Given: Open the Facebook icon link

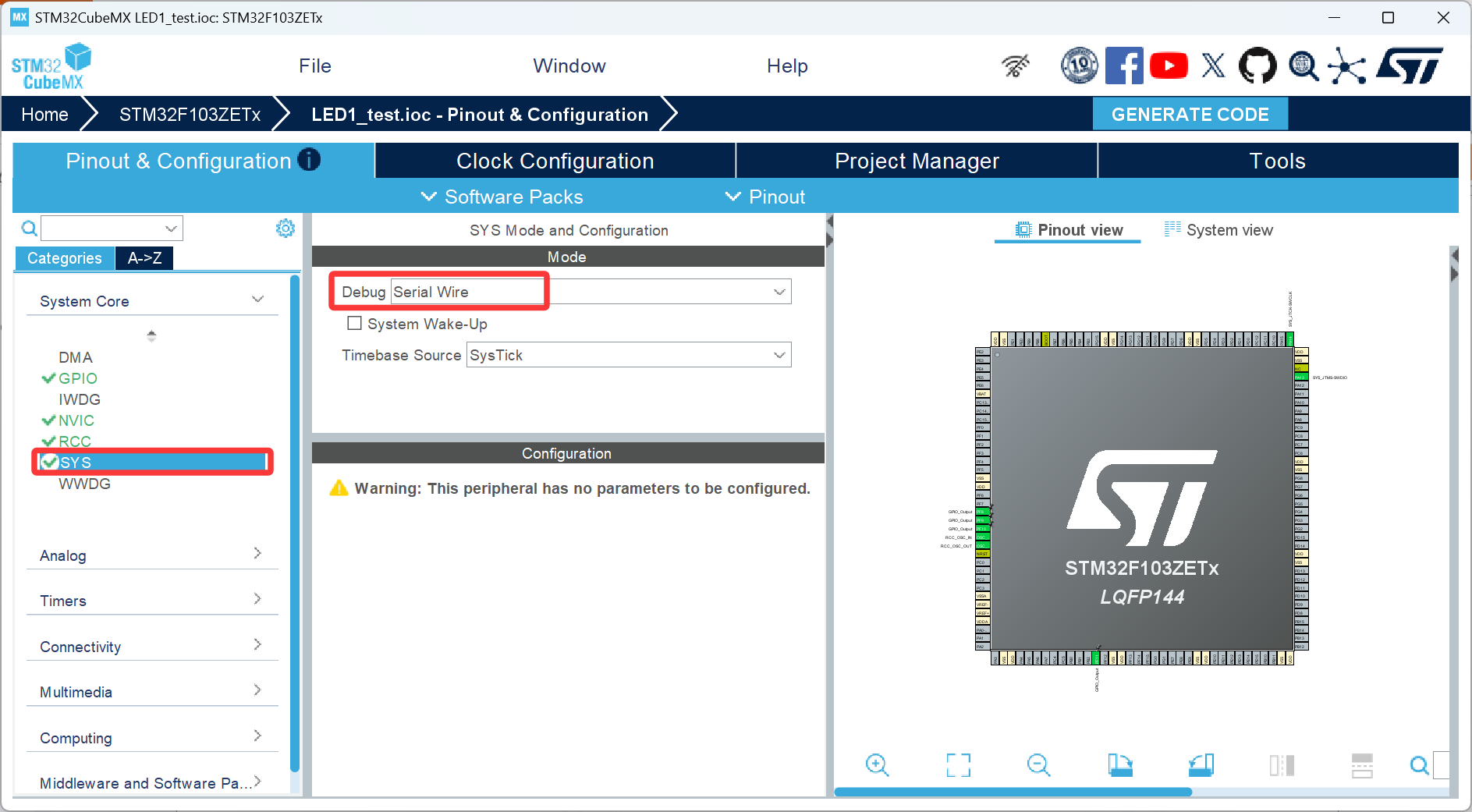Looking at the screenshot, I should [1124, 66].
